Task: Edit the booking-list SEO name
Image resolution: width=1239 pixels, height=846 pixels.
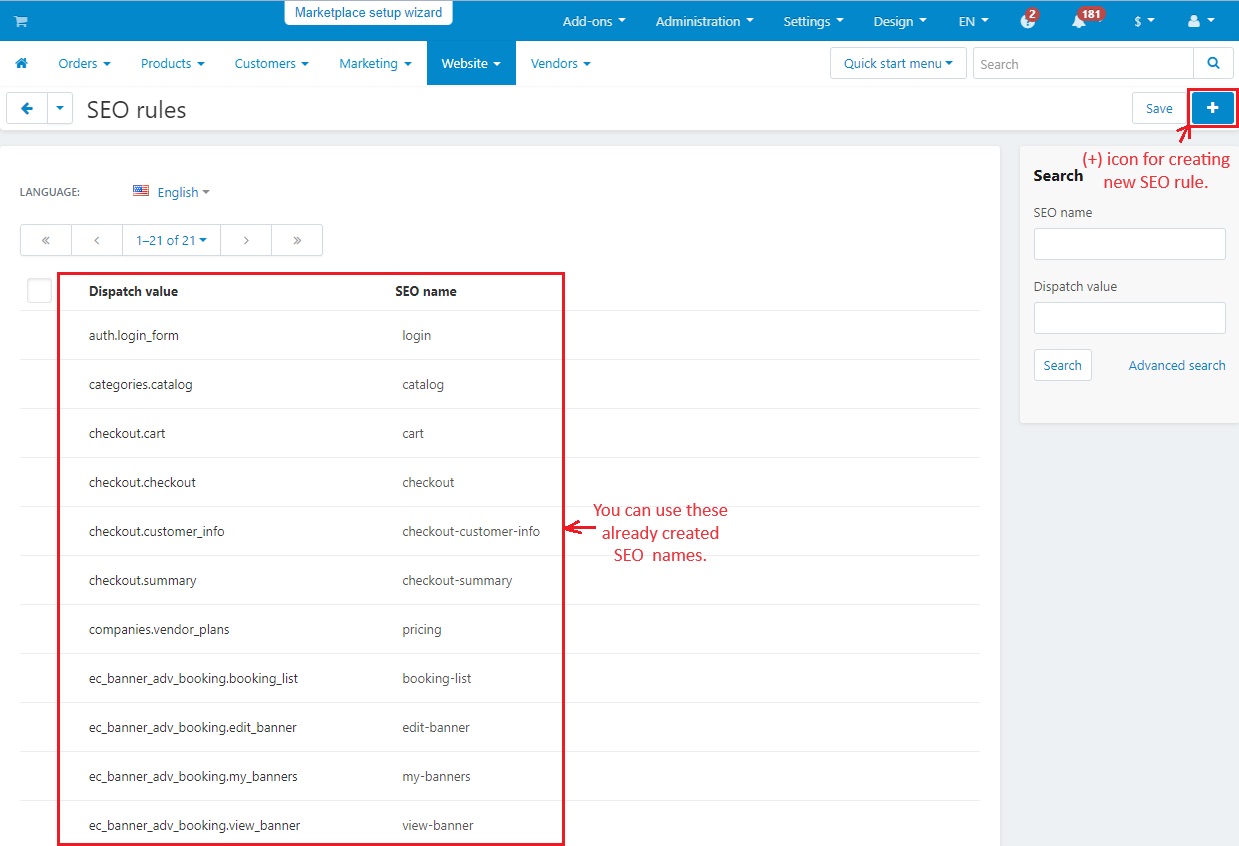Action: tap(437, 678)
